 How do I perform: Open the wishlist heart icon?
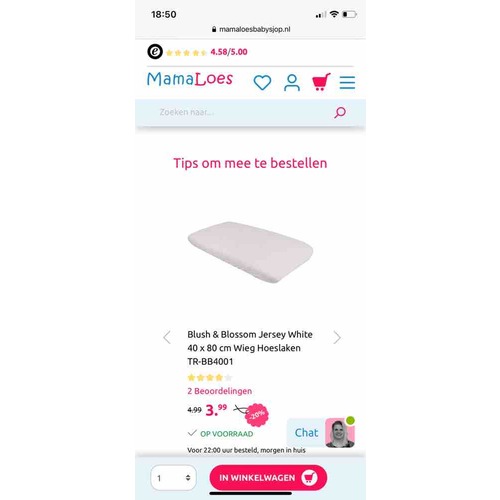(x=262, y=82)
